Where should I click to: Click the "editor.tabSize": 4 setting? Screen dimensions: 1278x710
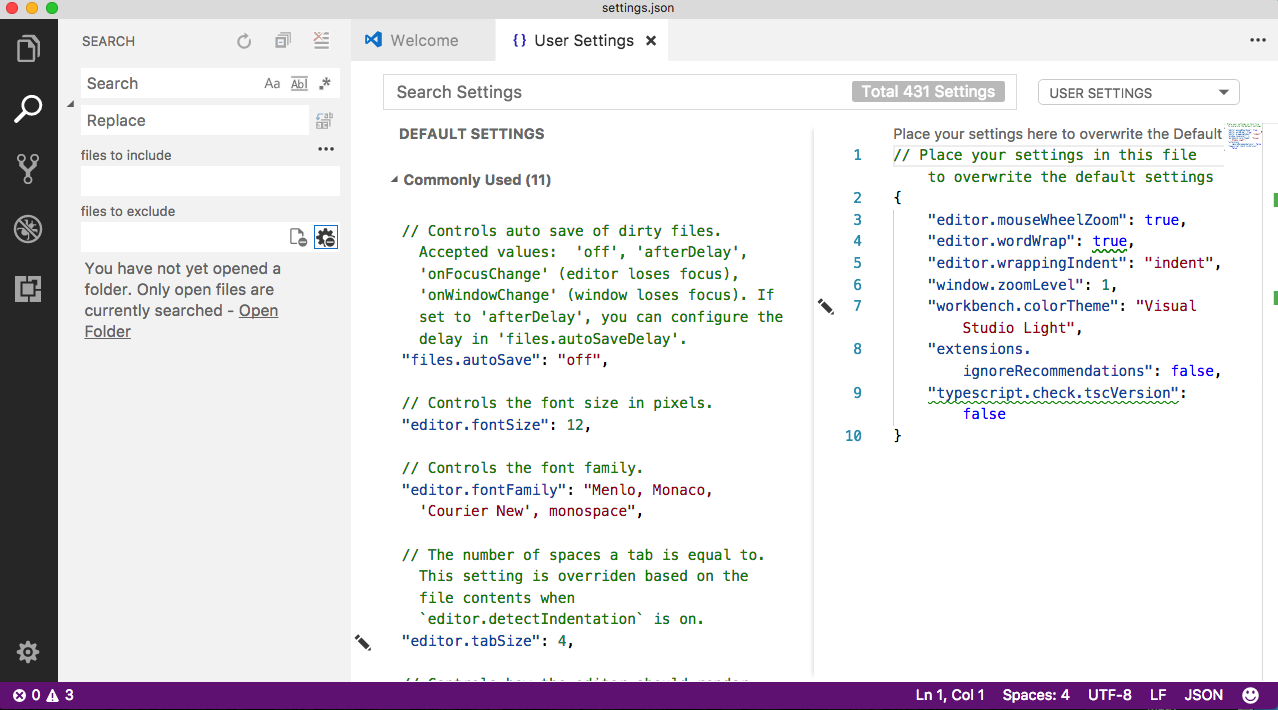point(487,642)
